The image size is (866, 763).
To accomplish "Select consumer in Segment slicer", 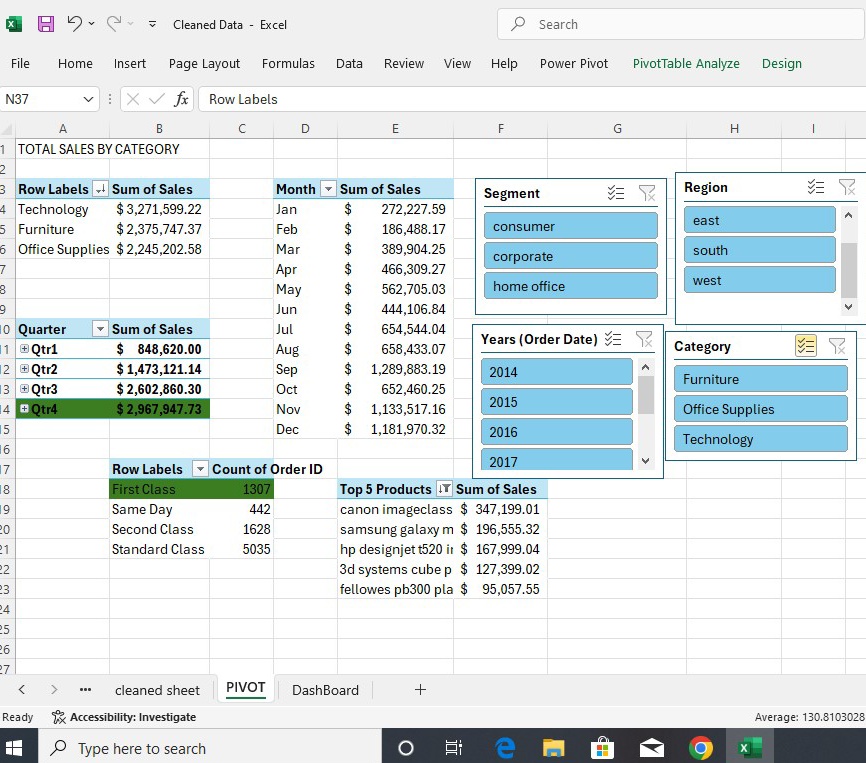I will (x=571, y=226).
